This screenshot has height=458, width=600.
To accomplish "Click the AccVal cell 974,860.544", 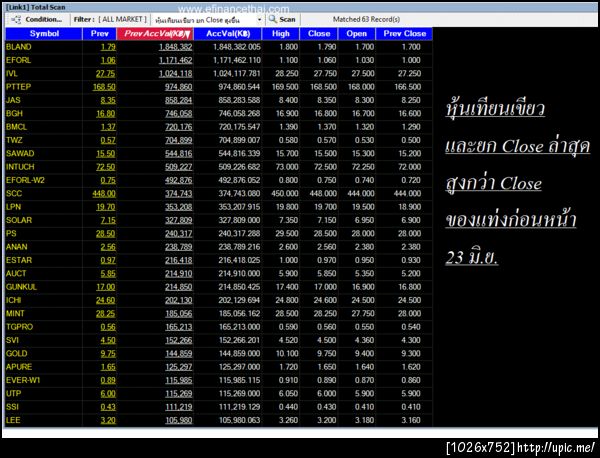I will (239, 87).
